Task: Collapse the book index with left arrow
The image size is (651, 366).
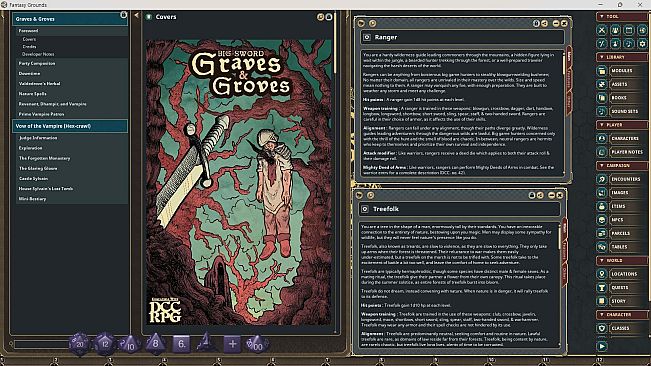Action: point(136,15)
